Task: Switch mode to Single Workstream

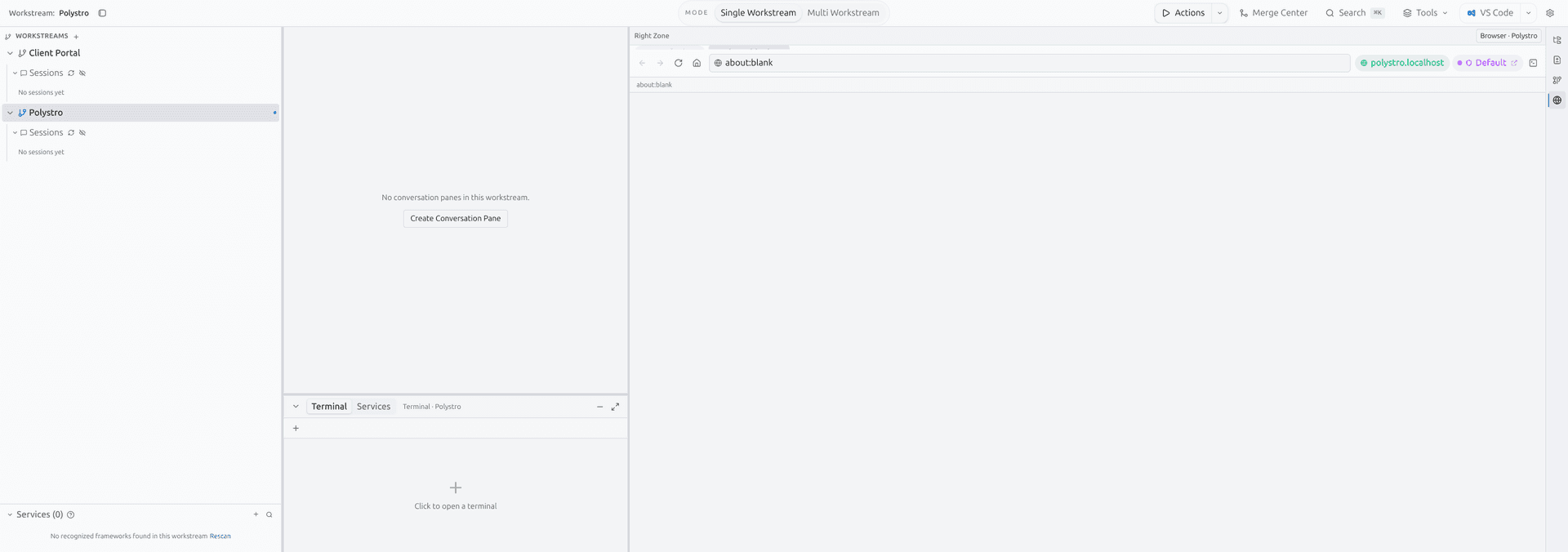Action: [758, 13]
